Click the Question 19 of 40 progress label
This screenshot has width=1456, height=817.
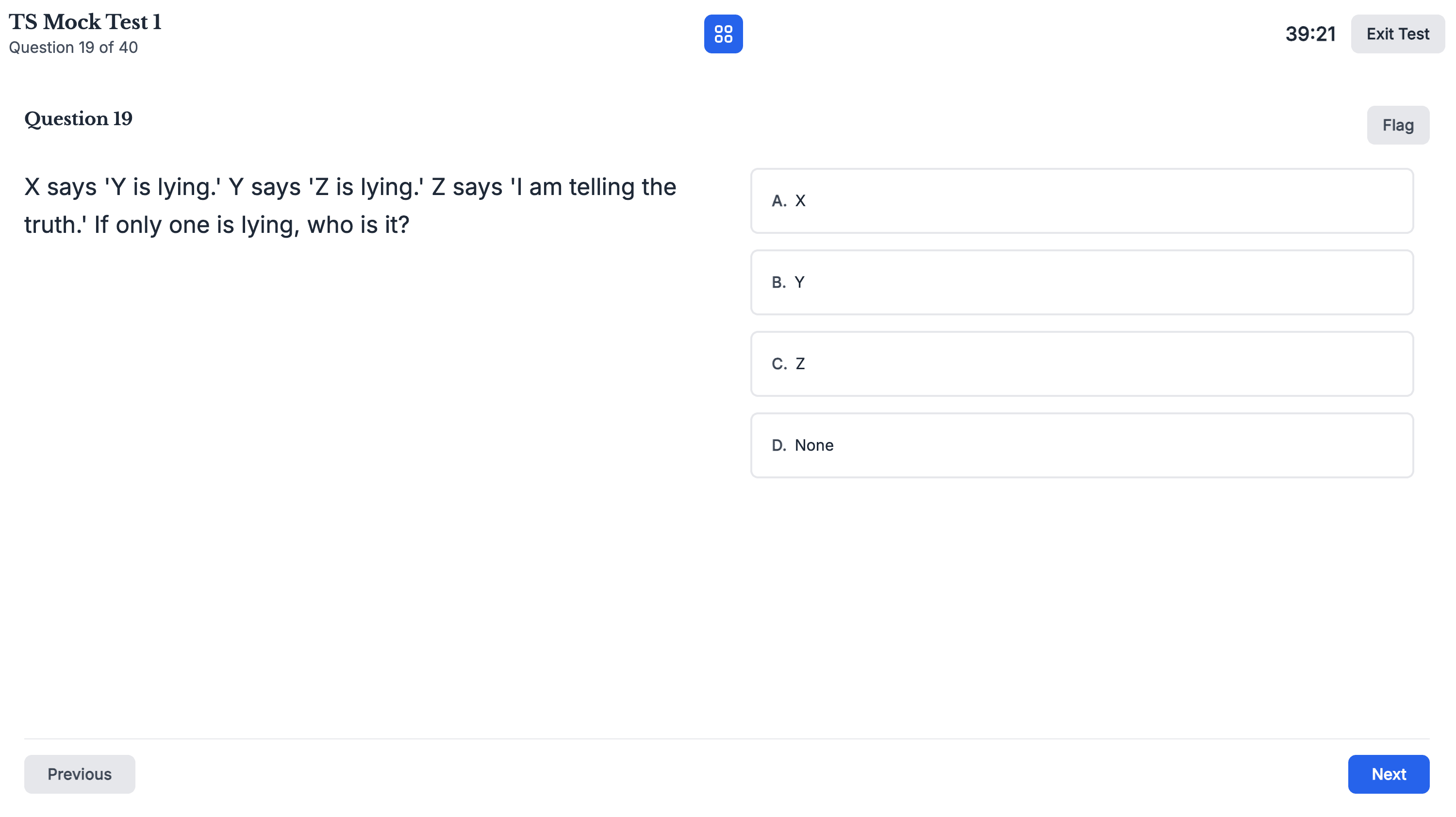[73, 48]
